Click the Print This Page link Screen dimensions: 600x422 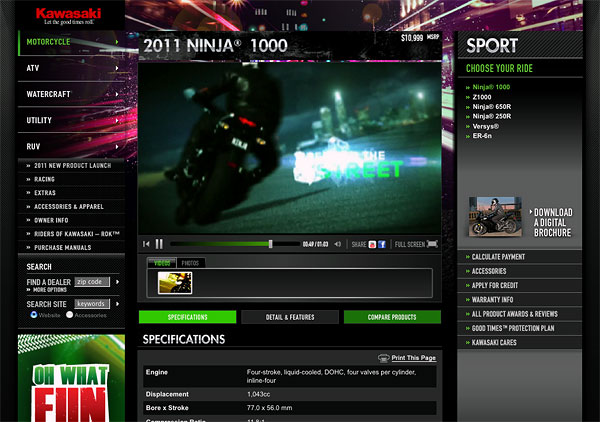point(413,358)
